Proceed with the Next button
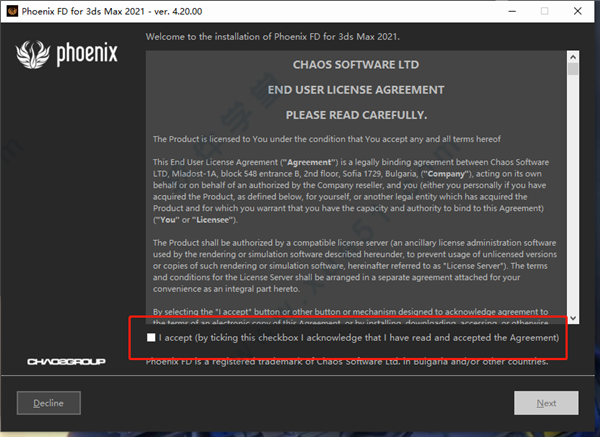This screenshot has height=437, width=600. (546, 403)
